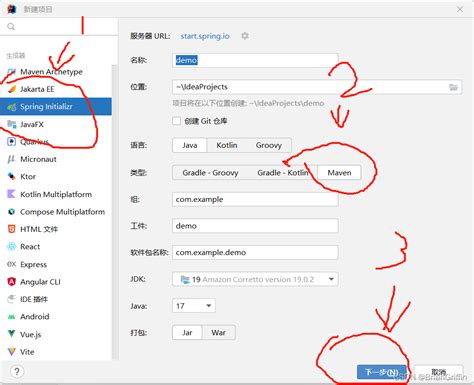Select Jar packaging

[x=187, y=333]
